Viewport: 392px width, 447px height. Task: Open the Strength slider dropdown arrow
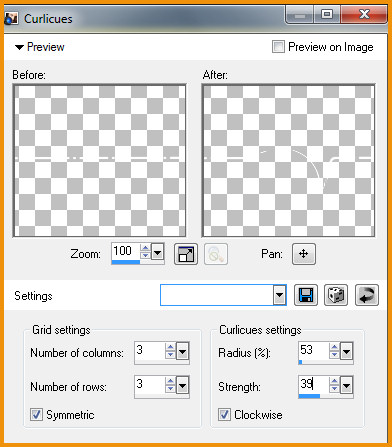pos(346,386)
